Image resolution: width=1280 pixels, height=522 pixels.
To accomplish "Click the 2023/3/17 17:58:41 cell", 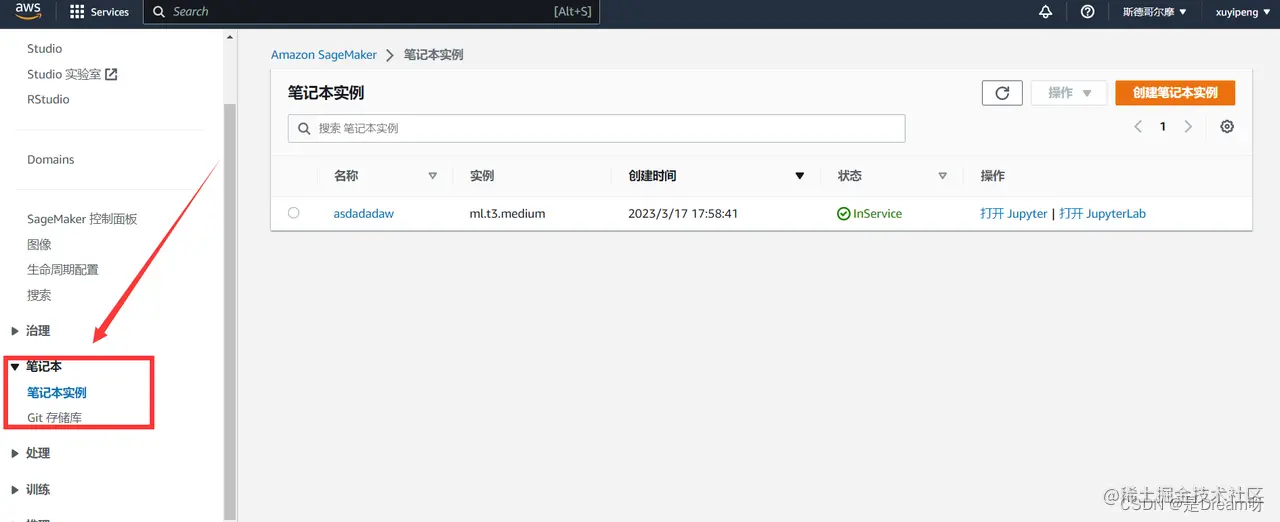I will [x=683, y=214].
